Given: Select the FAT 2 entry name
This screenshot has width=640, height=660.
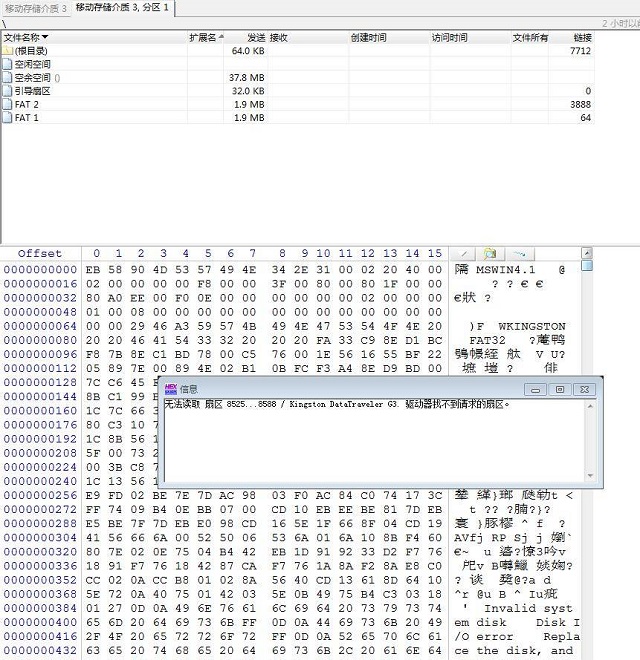Looking at the screenshot, I should point(27,104).
